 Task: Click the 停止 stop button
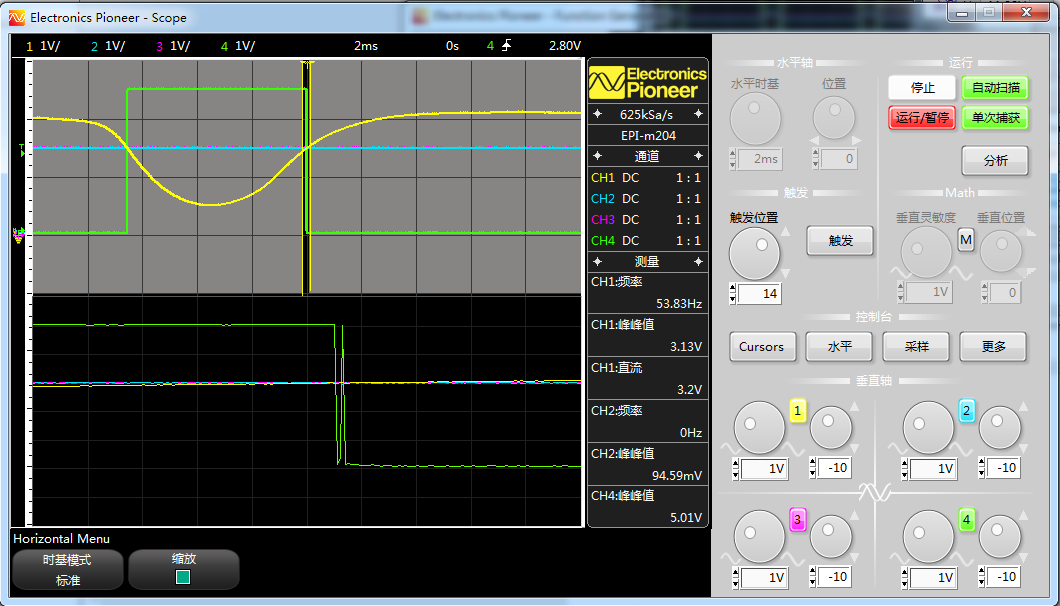coord(922,88)
